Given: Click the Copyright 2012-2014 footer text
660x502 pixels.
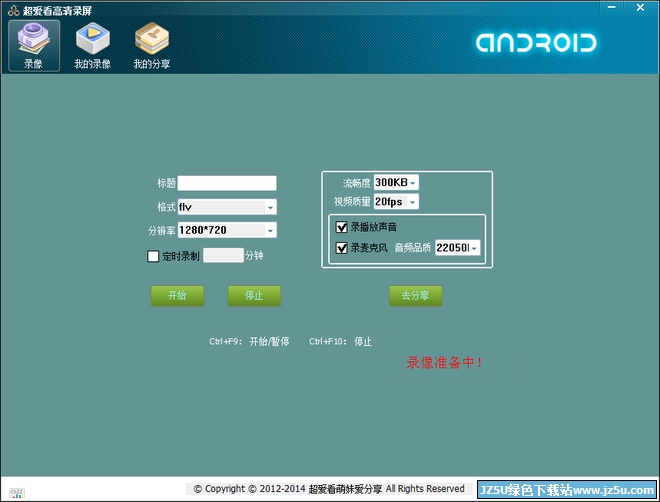Looking at the screenshot, I should click(x=329, y=489).
